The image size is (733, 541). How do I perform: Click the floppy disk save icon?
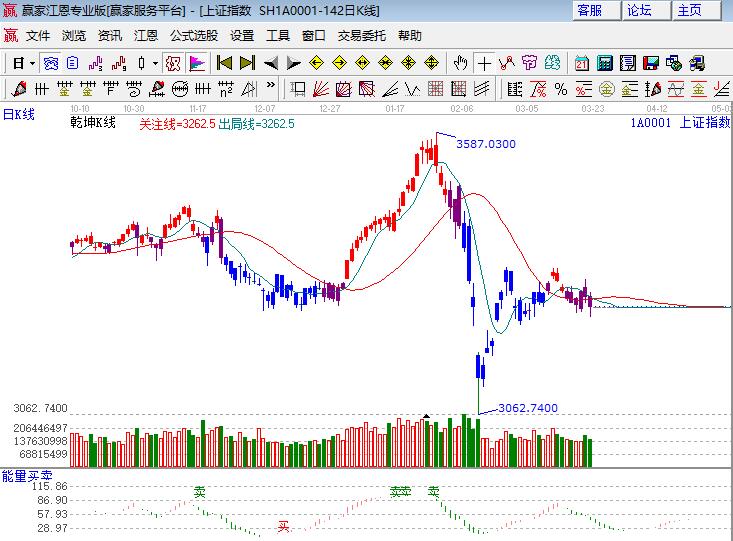(x=652, y=63)
